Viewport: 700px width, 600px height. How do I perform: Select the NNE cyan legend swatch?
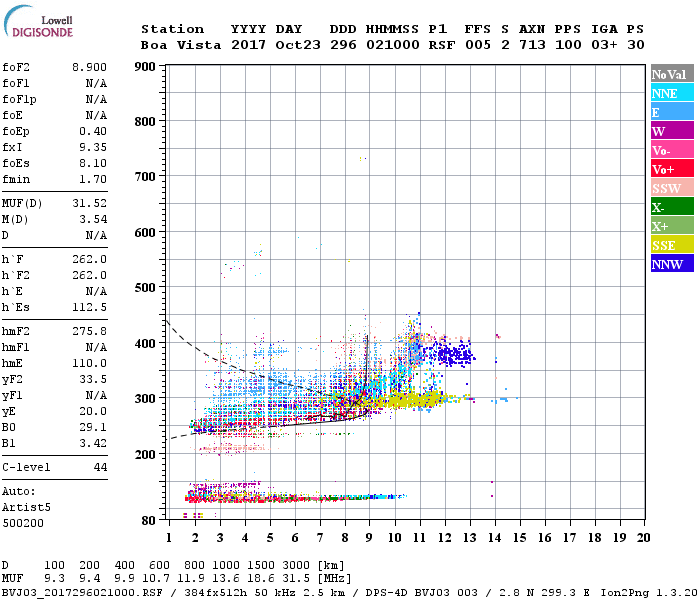(x=672, y=93)
